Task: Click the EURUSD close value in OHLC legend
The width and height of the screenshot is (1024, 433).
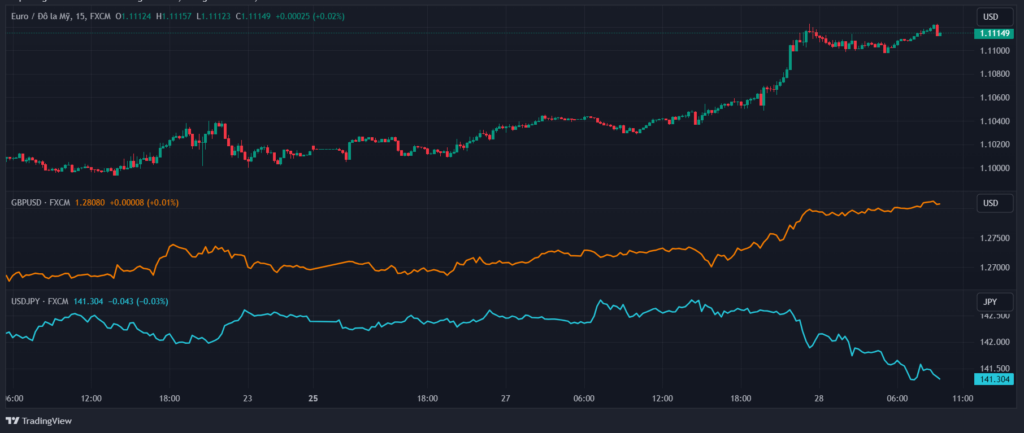Action: tap(255, 16)
